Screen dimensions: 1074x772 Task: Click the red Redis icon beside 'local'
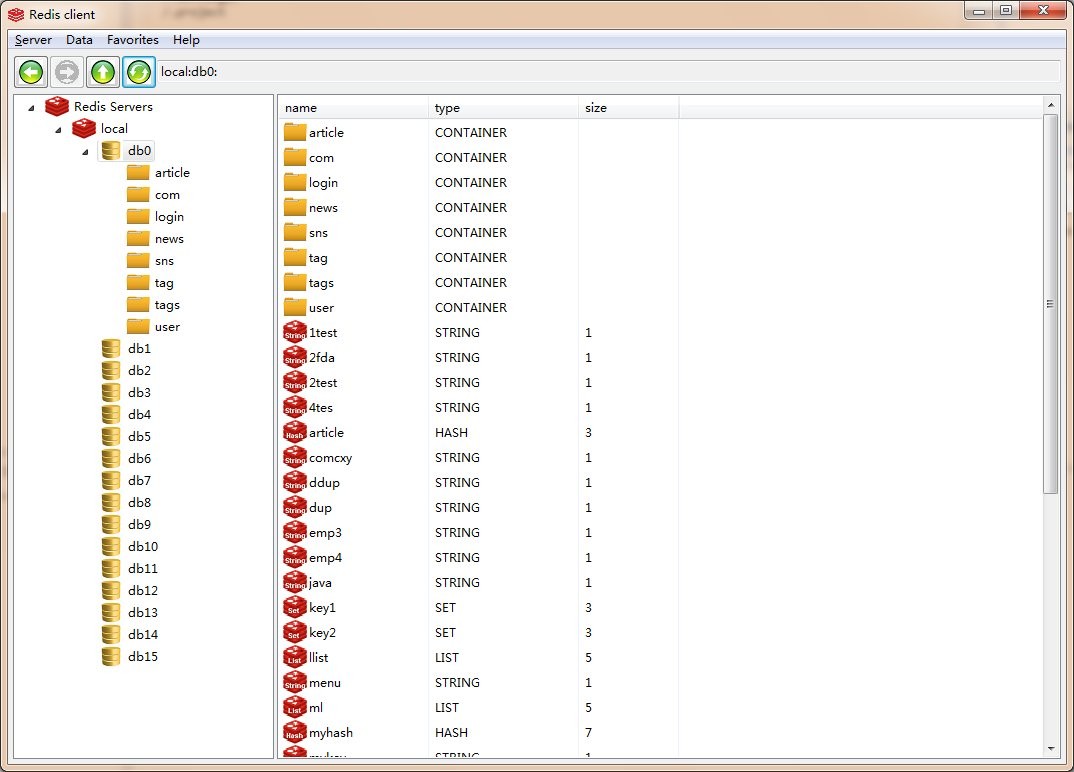pos(83,128)
